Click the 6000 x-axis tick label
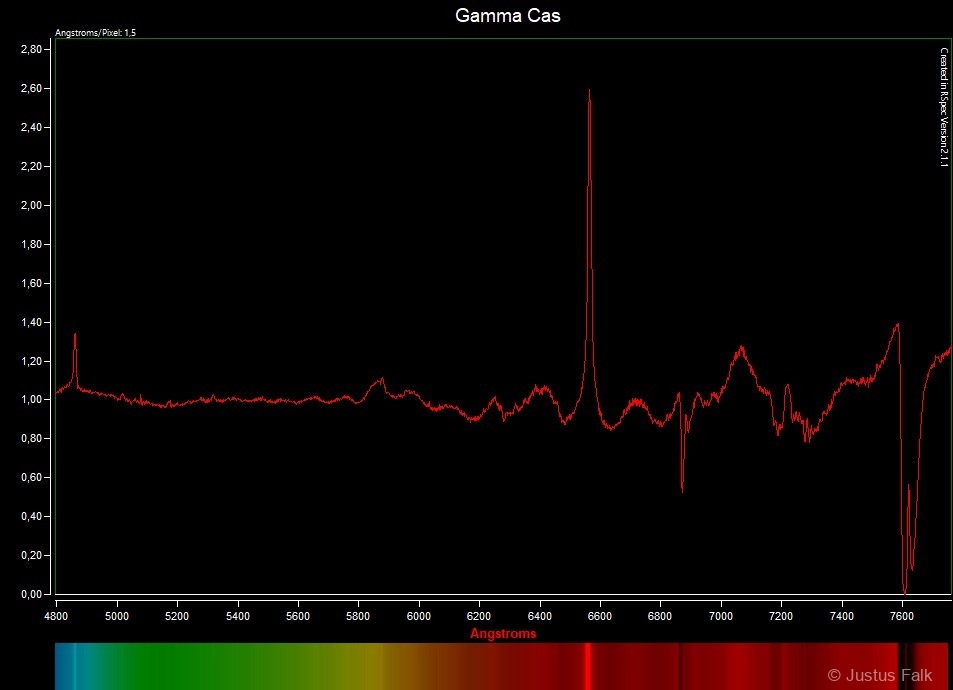This screenshot has width=953, height=690. (x=419, y=616)
